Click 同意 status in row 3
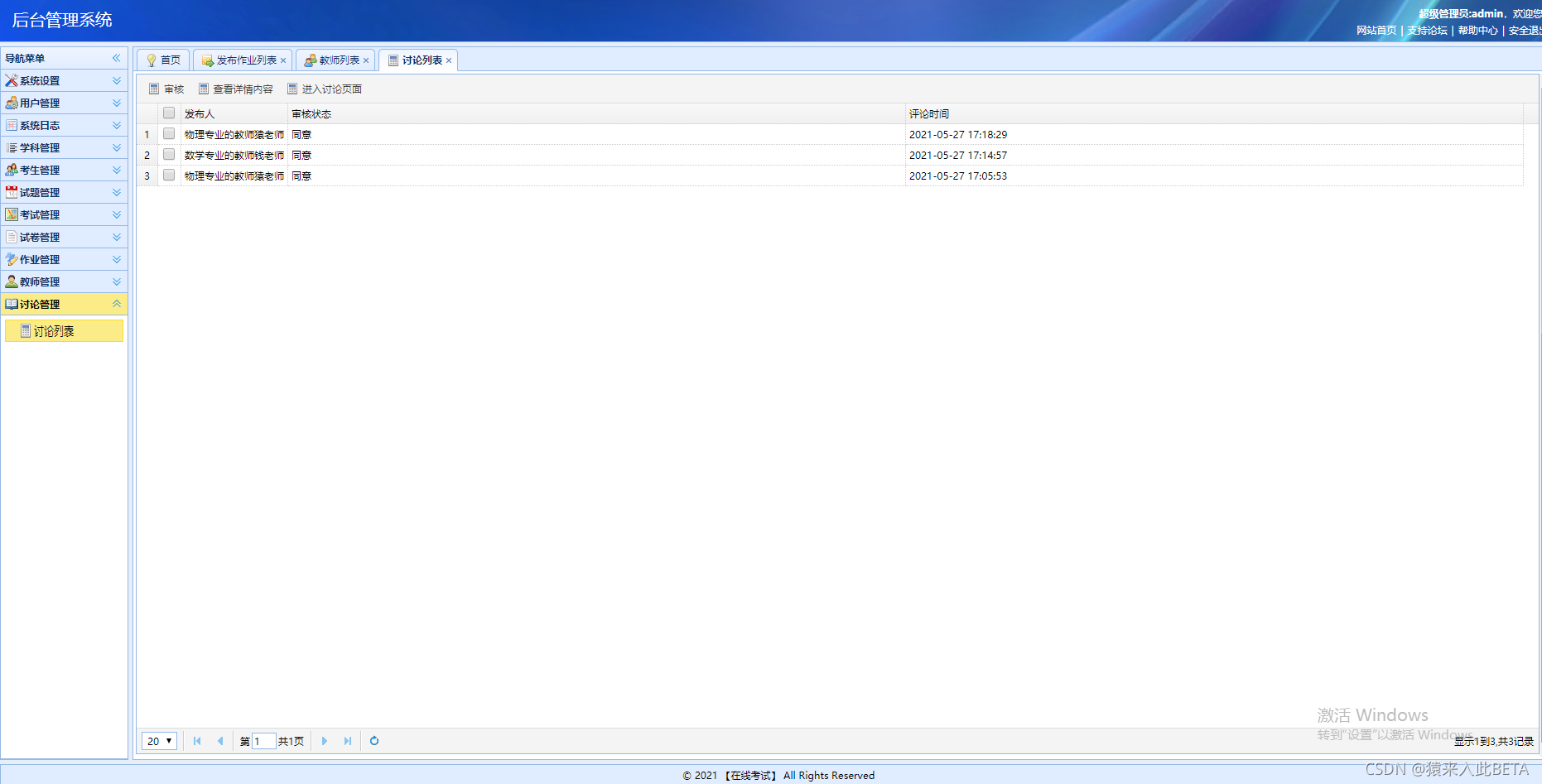Screen dimensions: 1542x784 (301, 176)
